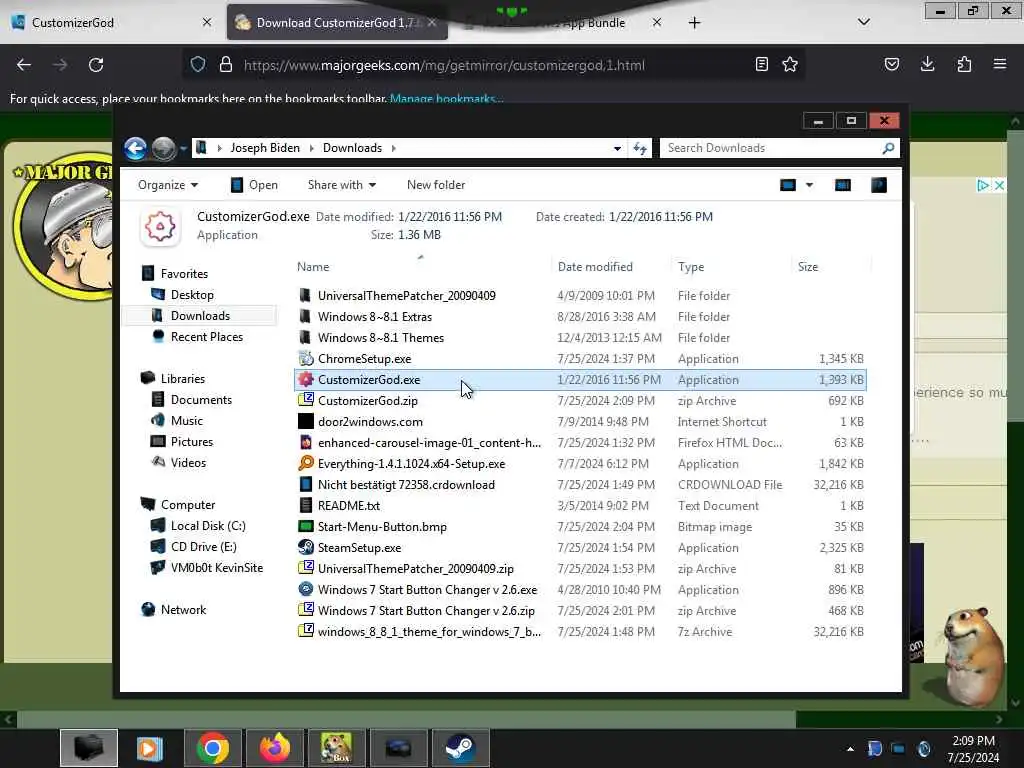Click the Open toolbar button
This screenshot has height=768, width=1024.
point(254,185)
